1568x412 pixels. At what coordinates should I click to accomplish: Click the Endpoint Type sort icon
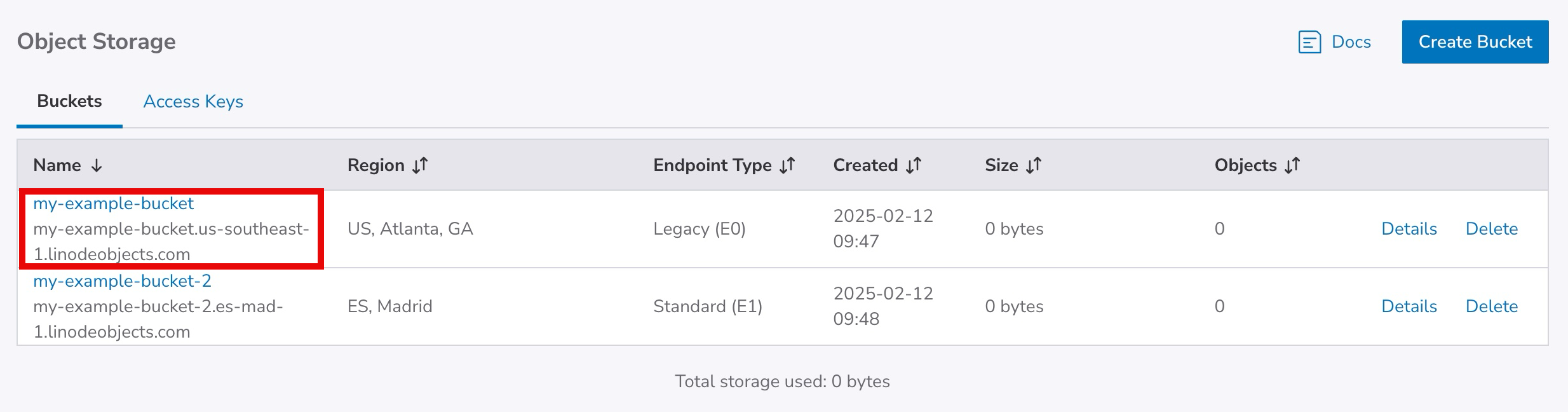pos(787,166)
